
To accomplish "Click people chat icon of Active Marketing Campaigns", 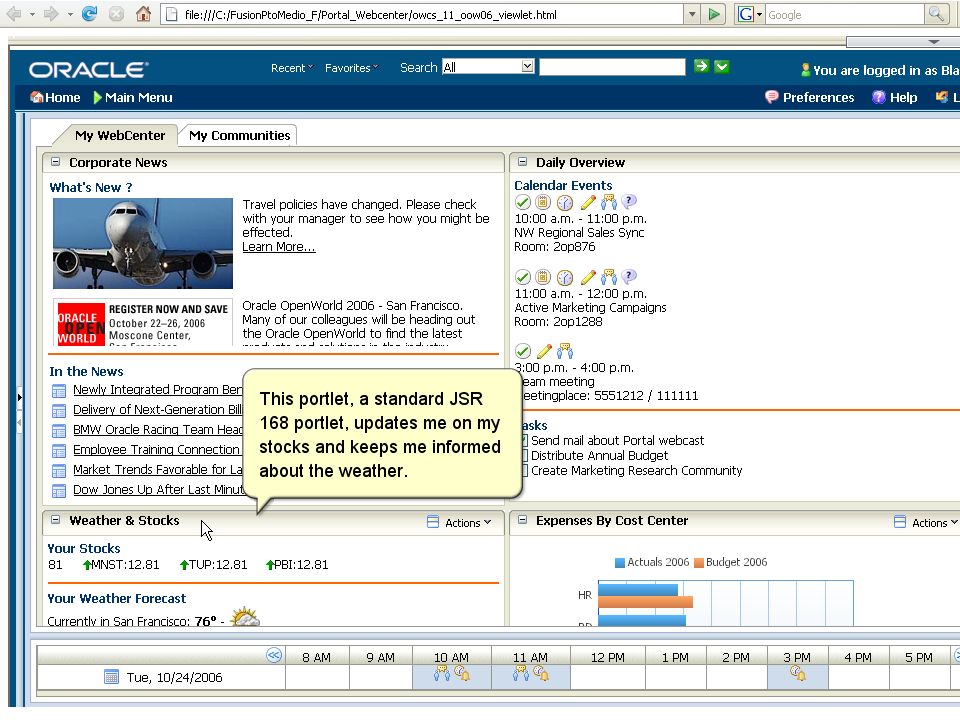I will tap(609, 277).
